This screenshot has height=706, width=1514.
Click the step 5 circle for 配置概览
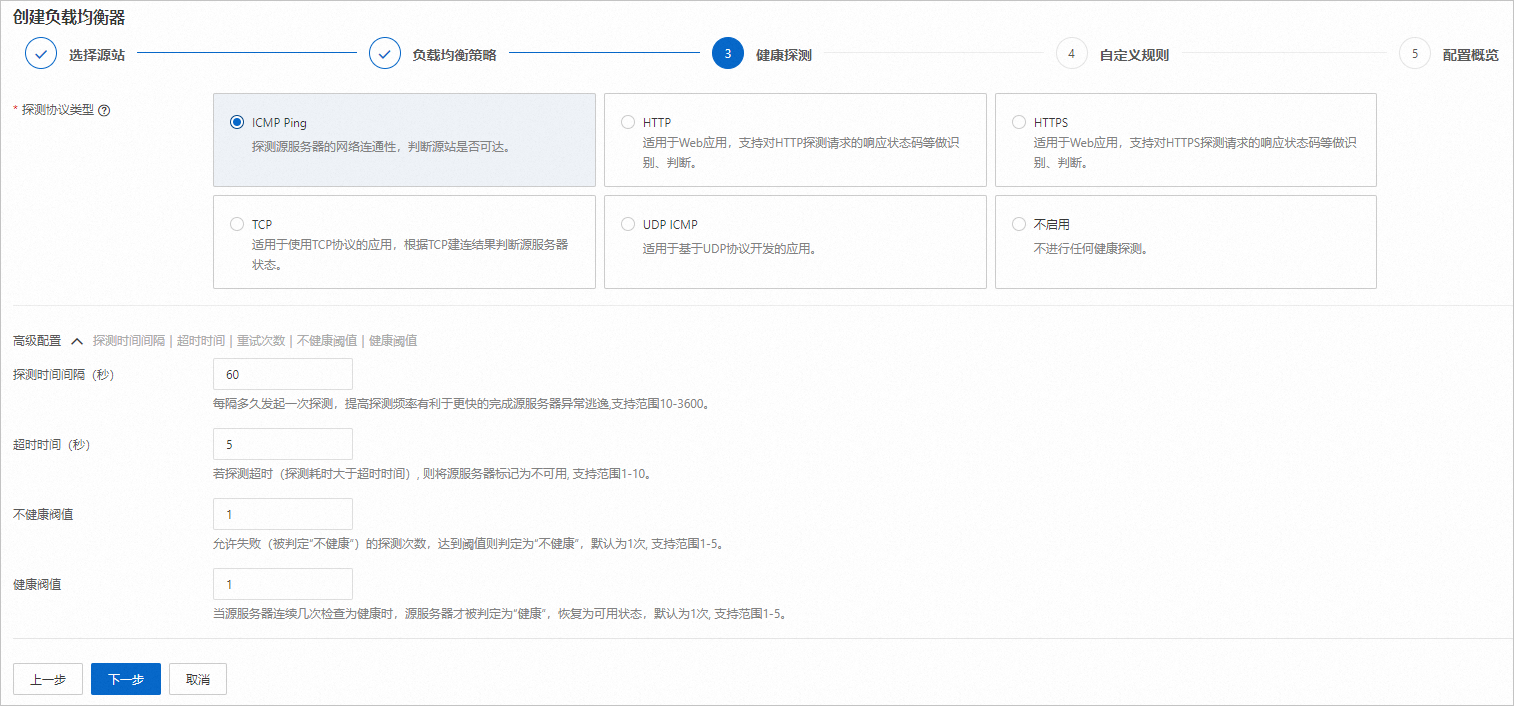[1415, 54]
